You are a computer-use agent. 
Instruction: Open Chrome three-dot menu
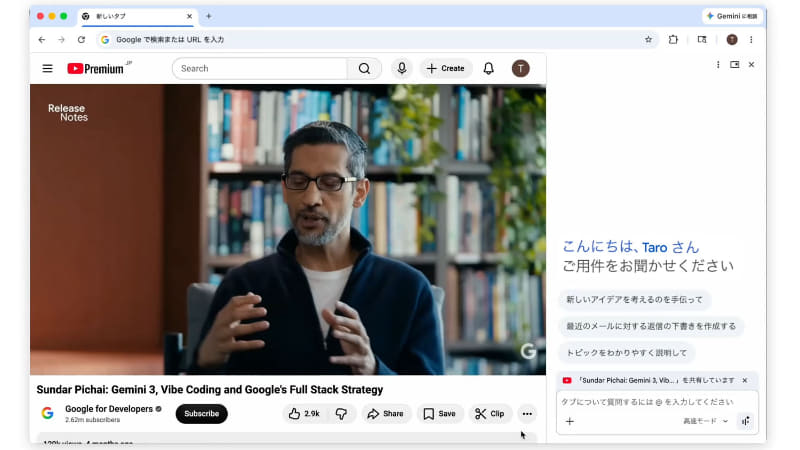tap(751, 39)
